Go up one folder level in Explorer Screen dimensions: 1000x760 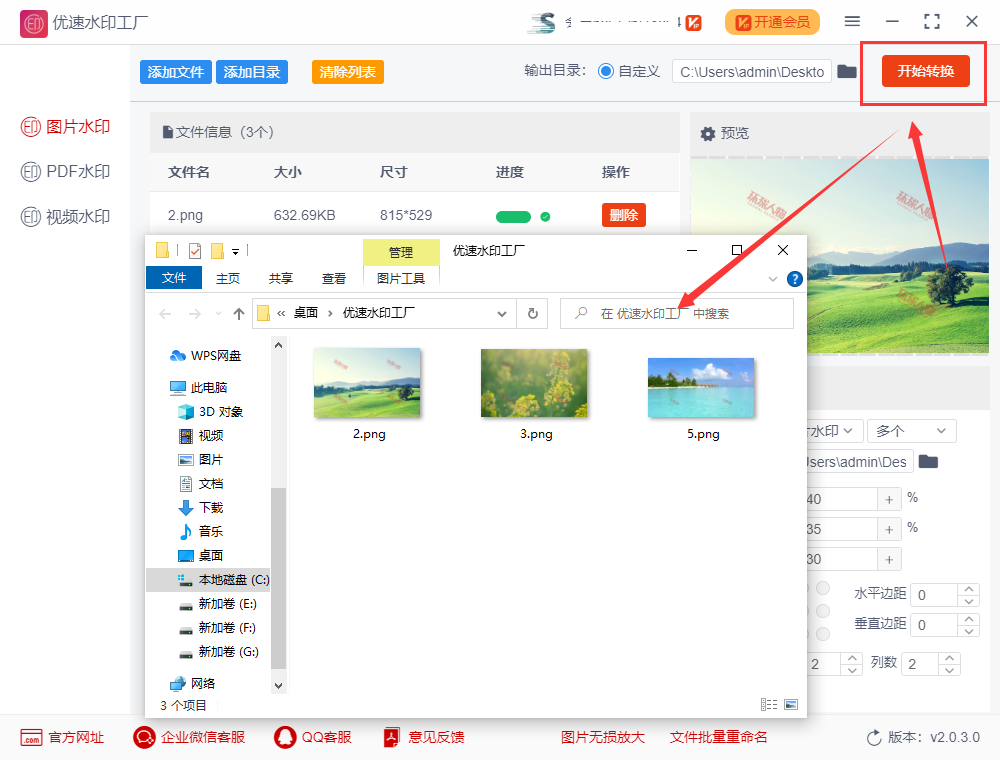point(239,314)
